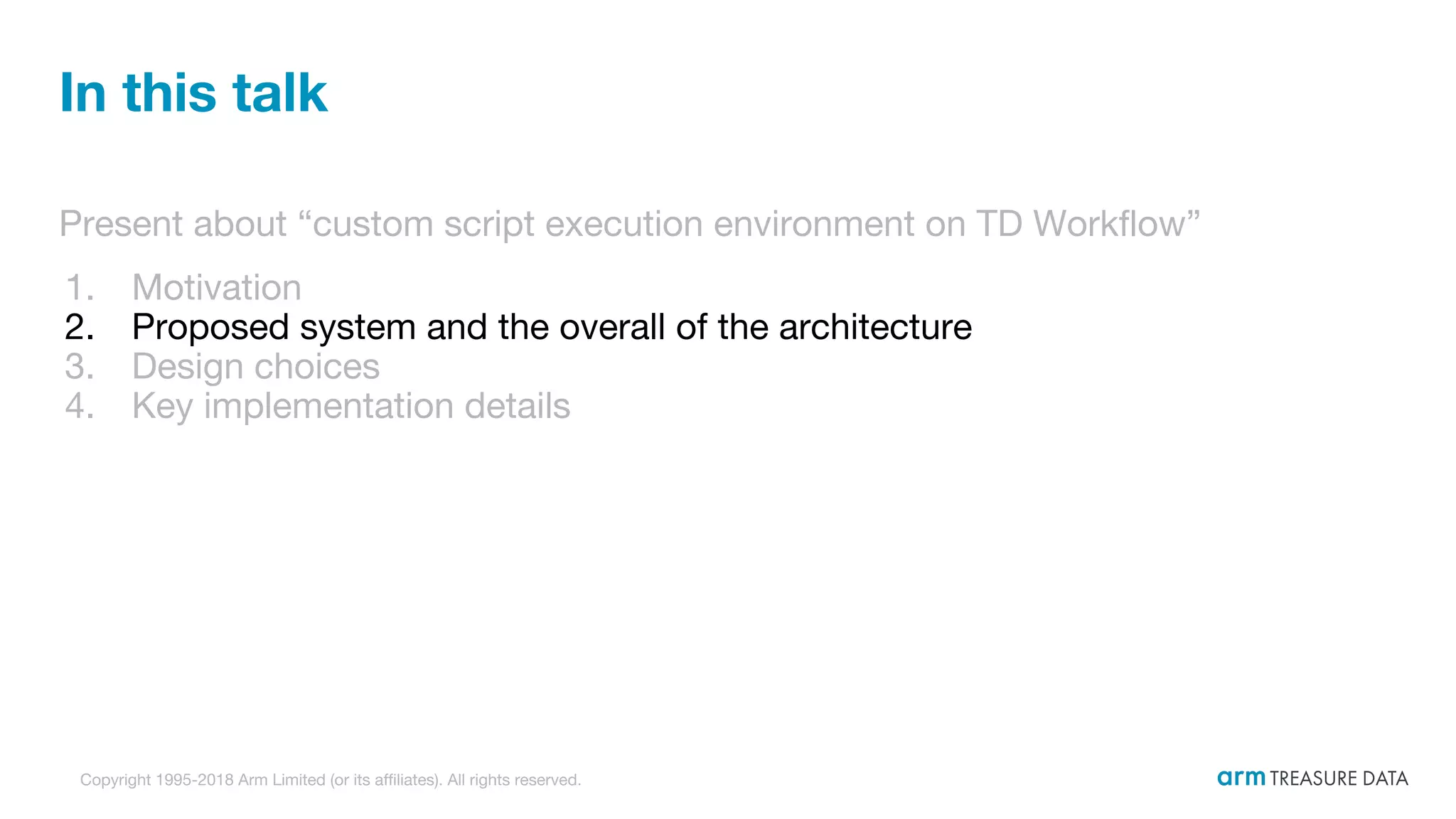
Task: Click the bold list number 2
Action: coord(79,327)
